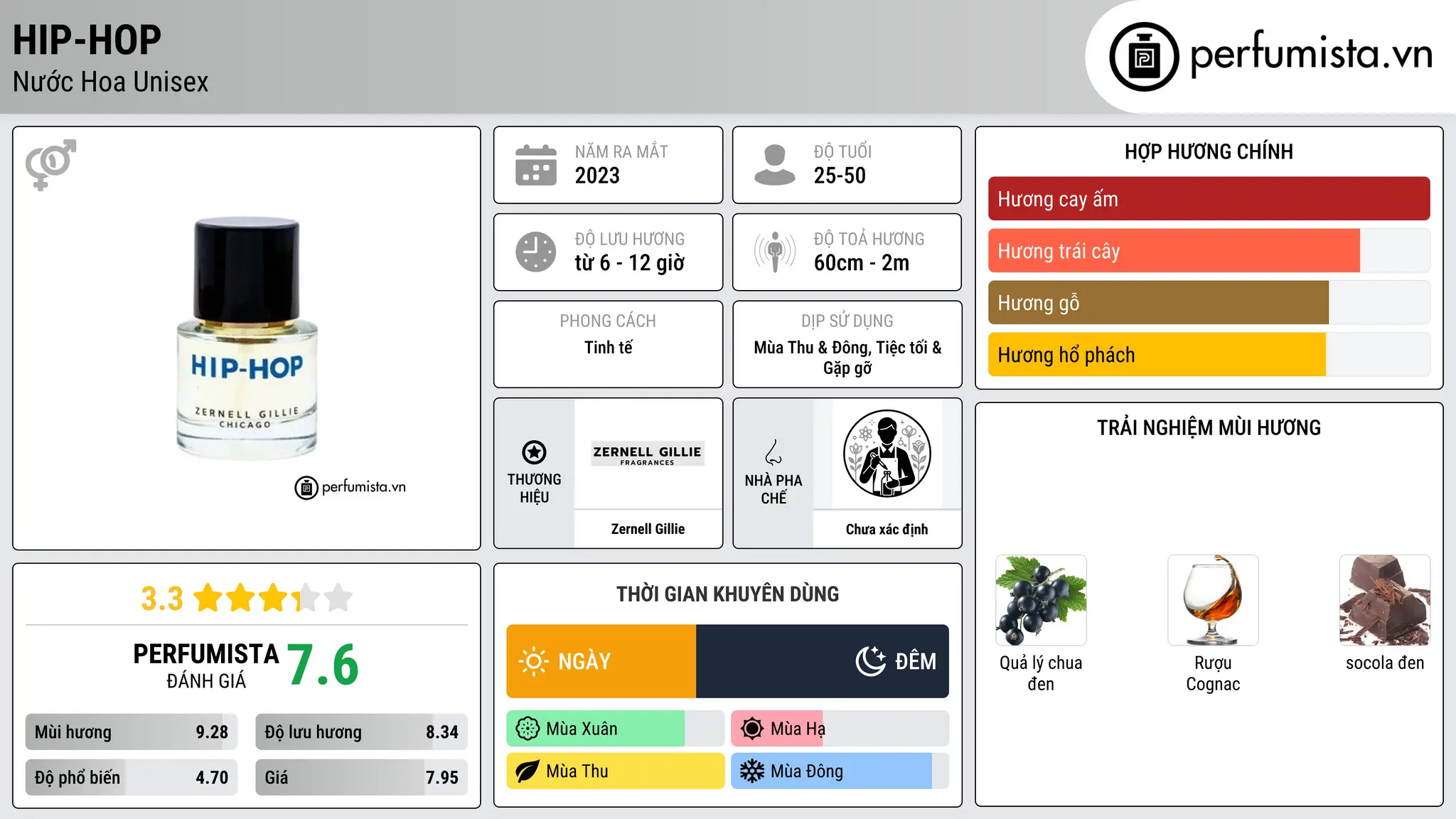Click the launch year value 2023

tap(597, 176)
